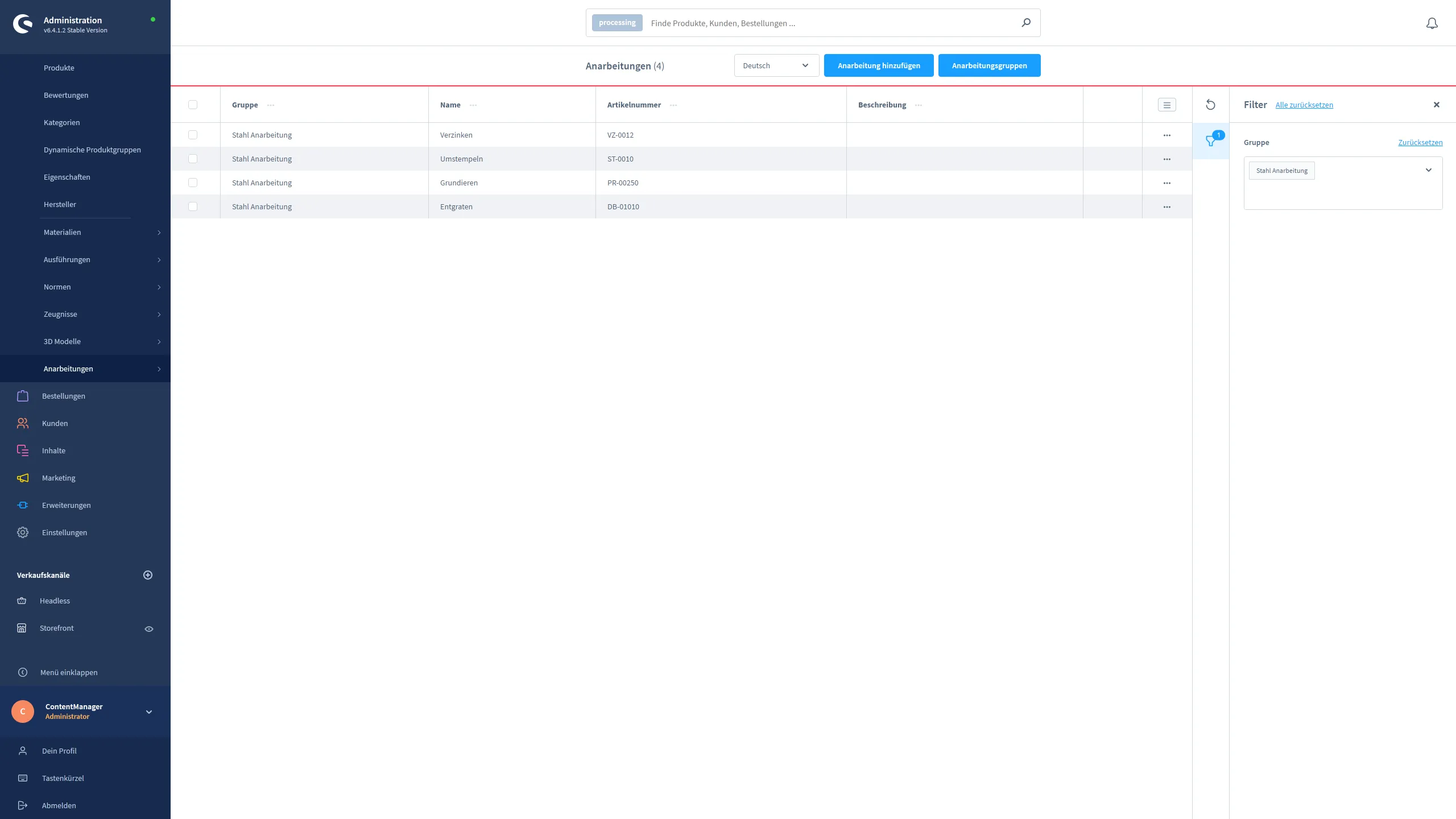This screenshot has height=819, width=1456.
Task: Open Gruppe column options dots
Action: 271,105
